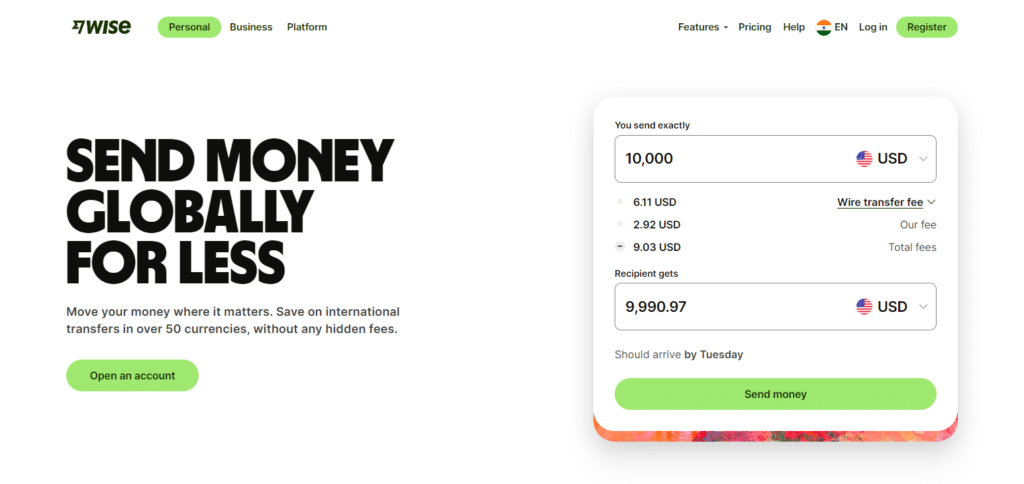Click the Register button
1024x484 pixels.
927,27
